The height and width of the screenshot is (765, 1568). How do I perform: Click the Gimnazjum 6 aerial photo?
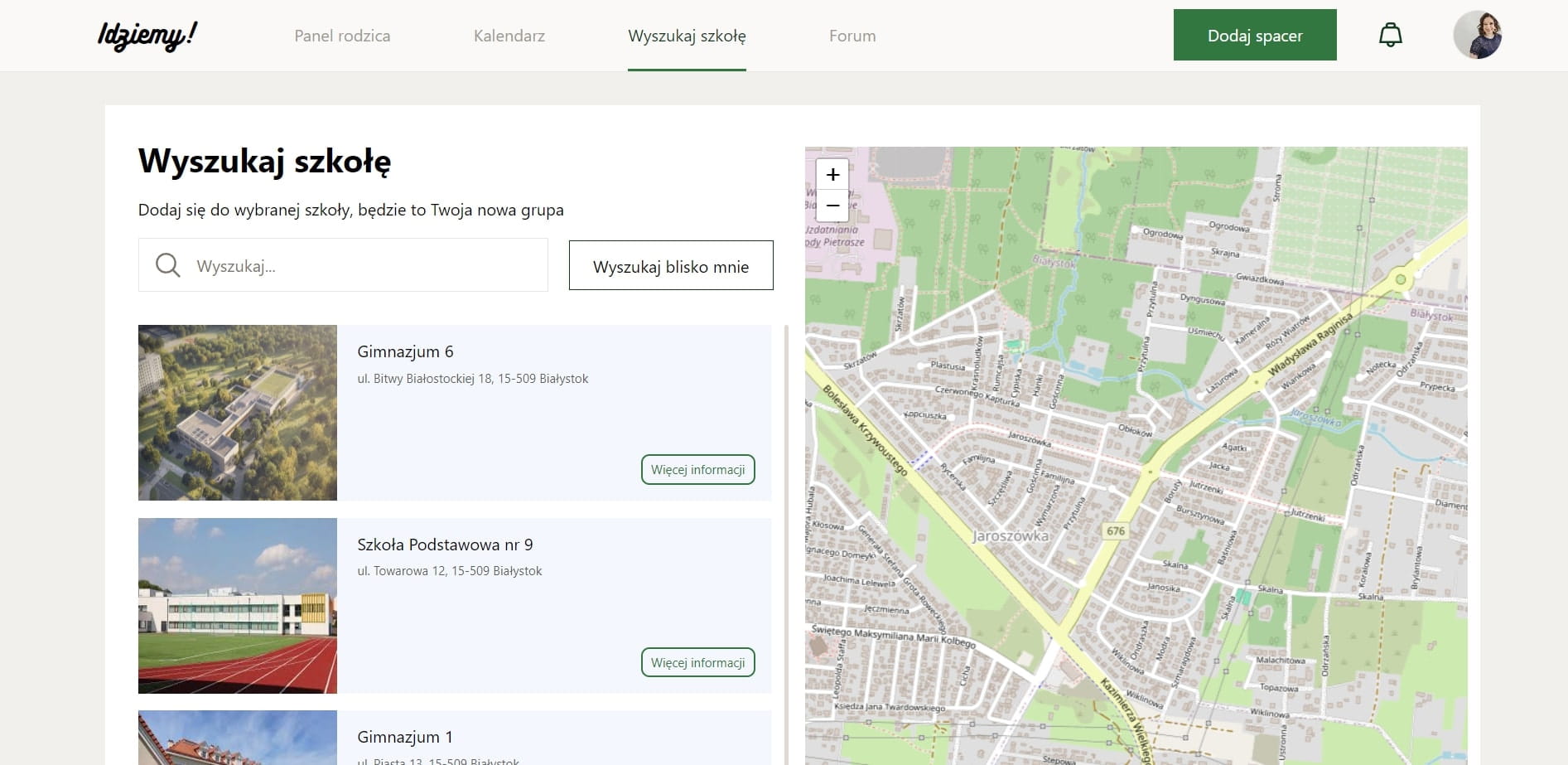[x=238, y=412]
